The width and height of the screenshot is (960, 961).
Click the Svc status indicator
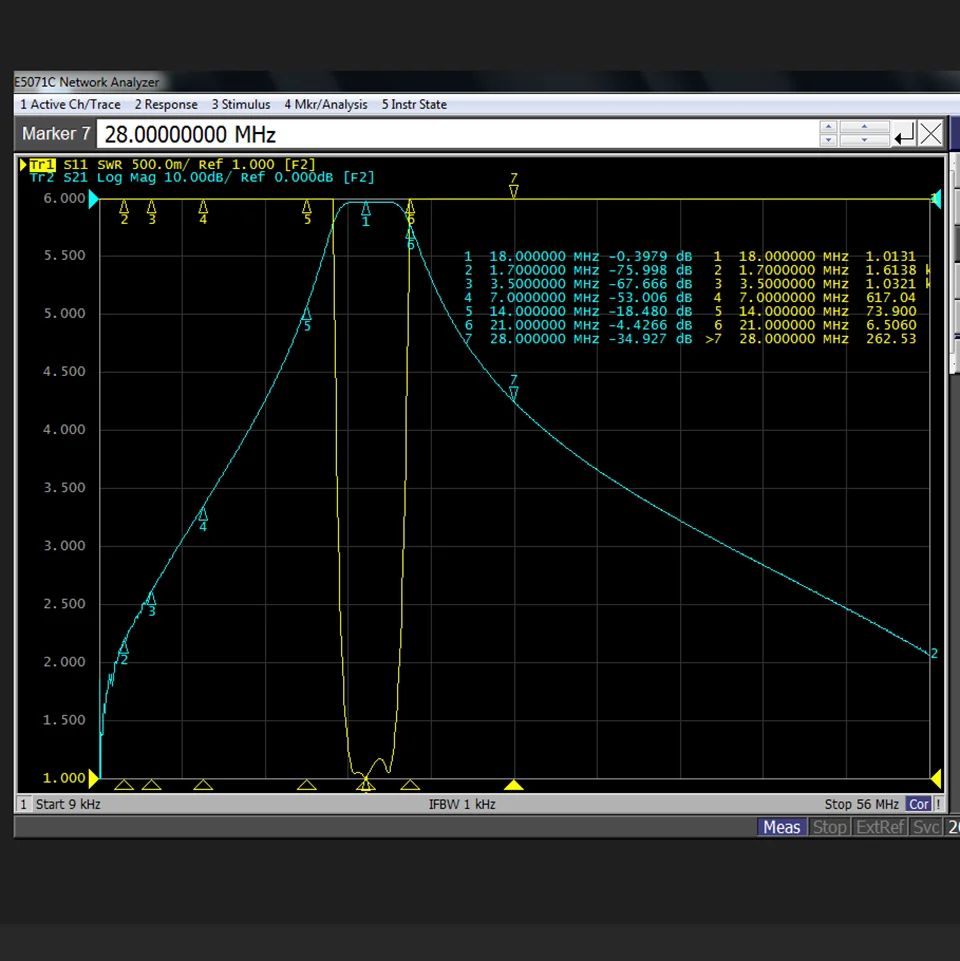(926, 827)
